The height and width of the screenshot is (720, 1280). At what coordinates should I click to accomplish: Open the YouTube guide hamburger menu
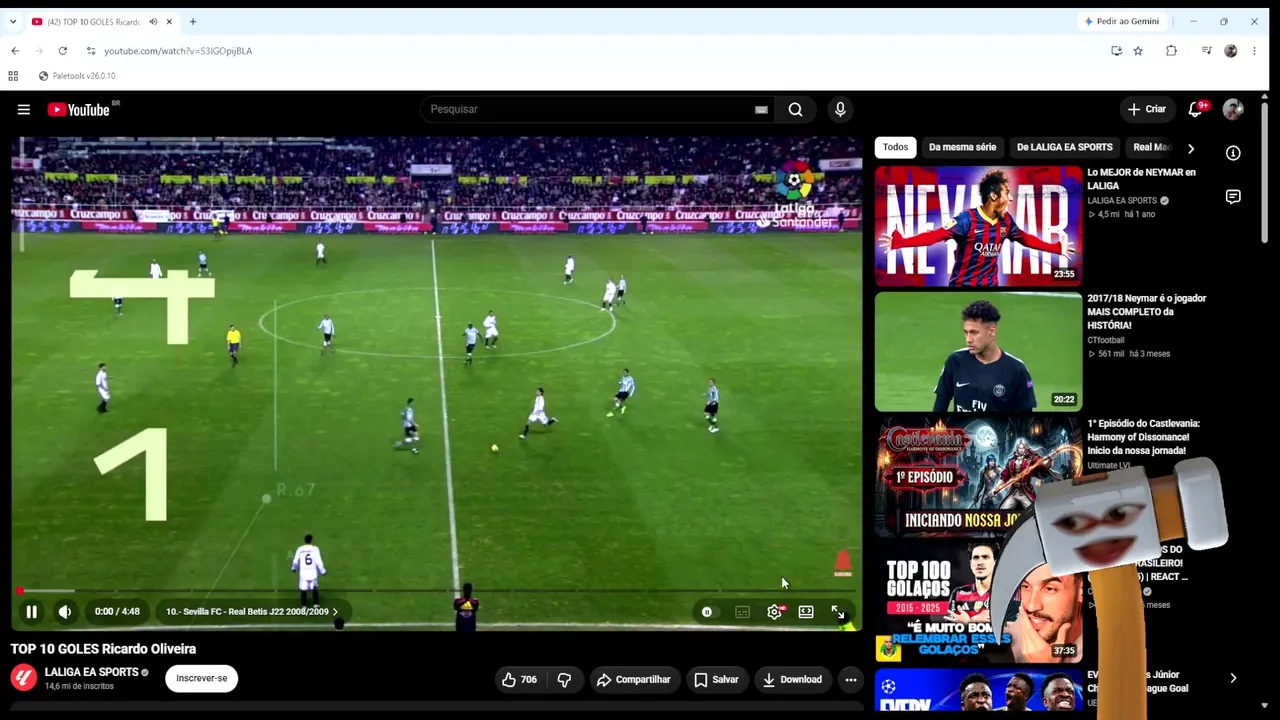pyautogui.click(x=23, y=110)
